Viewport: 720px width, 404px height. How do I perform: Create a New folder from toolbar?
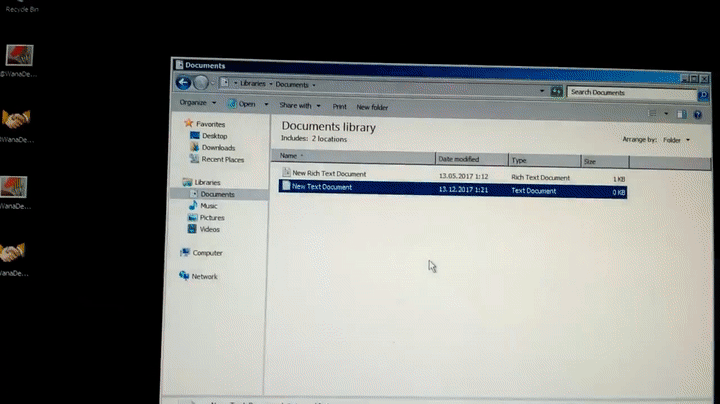(x=372, y=107)
